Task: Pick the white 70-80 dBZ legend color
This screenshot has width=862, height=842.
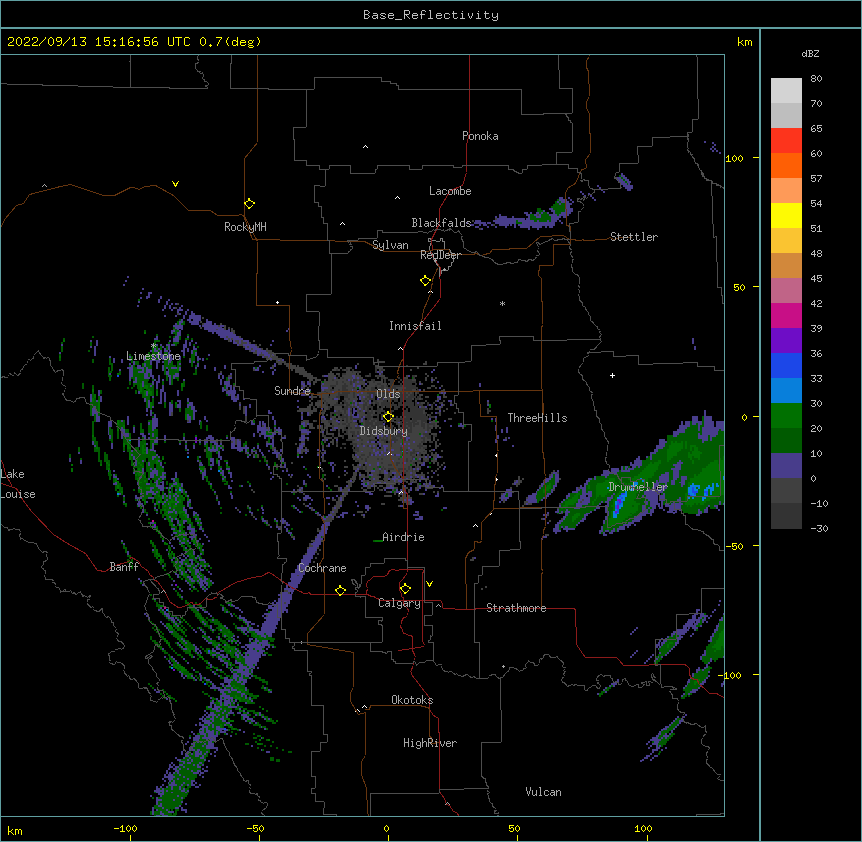Action: coord(786,91)
